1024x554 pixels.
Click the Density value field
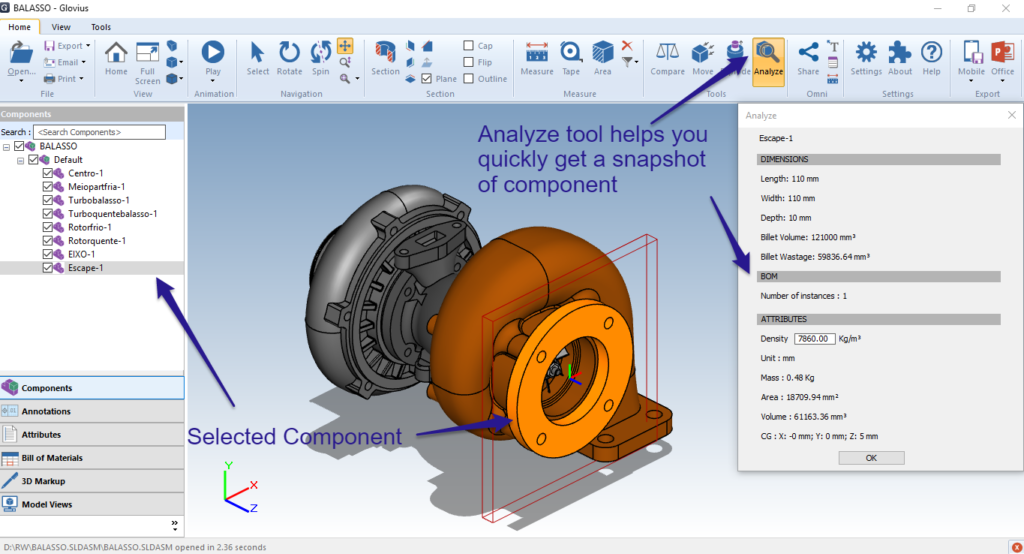point(814,338)
